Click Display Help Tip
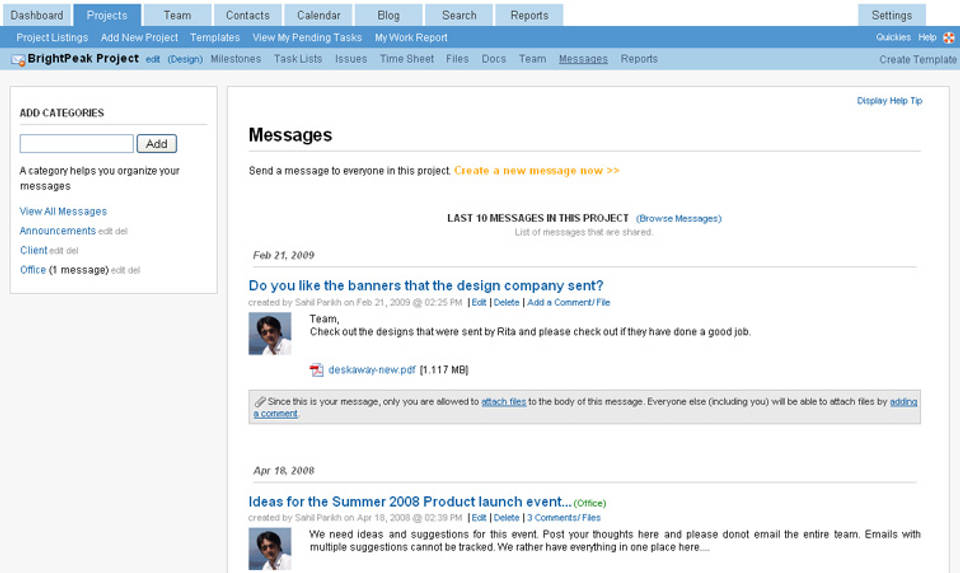Screen dimensions: 960x573 click(x=889, y=101)
